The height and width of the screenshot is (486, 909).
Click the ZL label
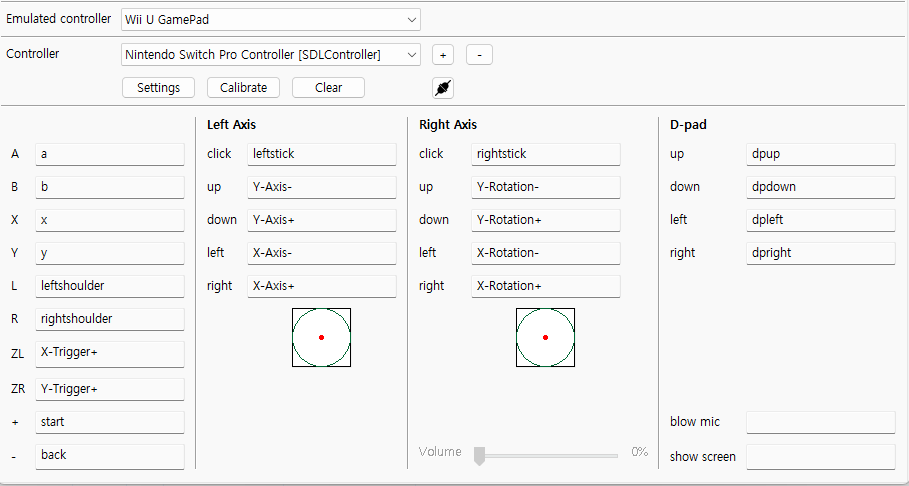point(17,354)
